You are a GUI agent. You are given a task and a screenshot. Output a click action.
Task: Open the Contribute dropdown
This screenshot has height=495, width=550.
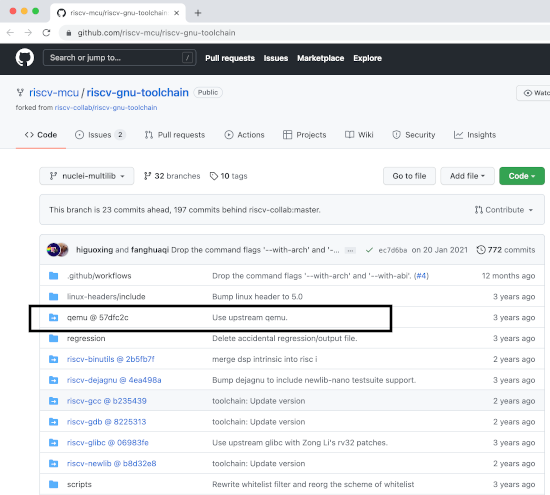(x=504, y=210)
